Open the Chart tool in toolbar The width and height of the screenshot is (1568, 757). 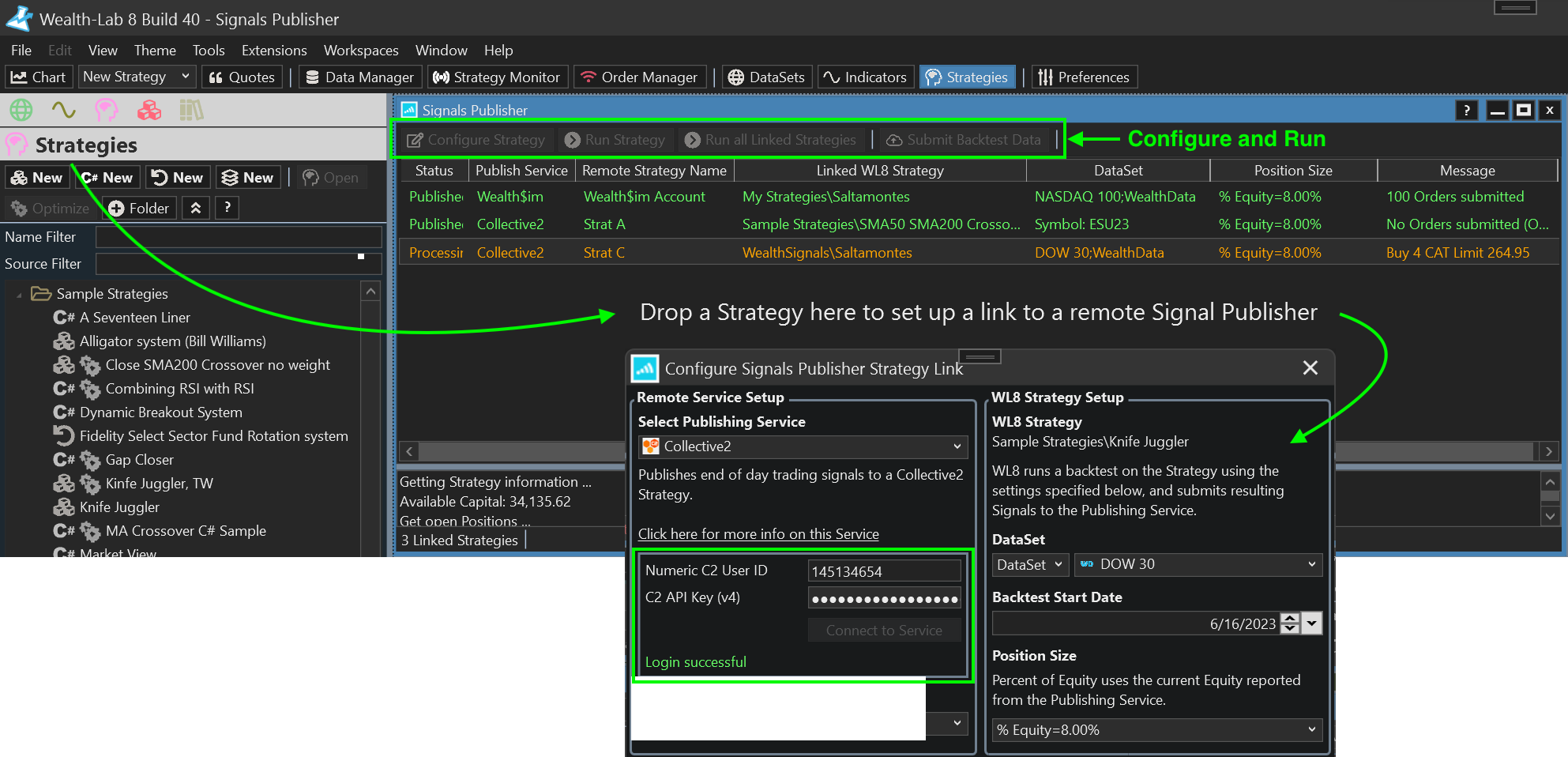[39, 77]
